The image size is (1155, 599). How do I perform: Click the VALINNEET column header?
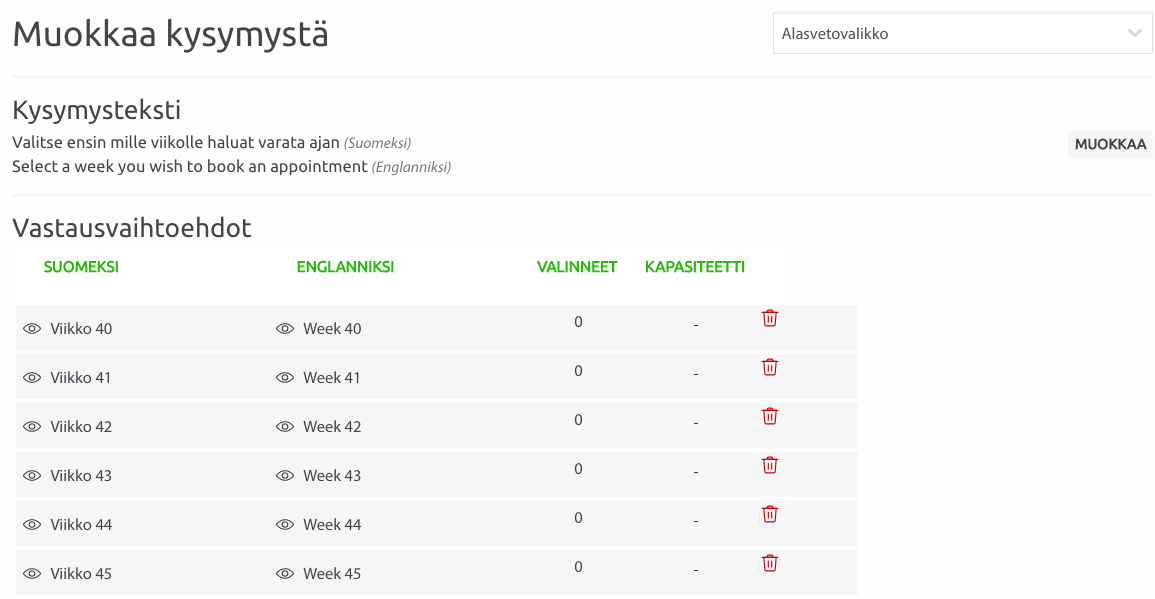pos(577,267)
